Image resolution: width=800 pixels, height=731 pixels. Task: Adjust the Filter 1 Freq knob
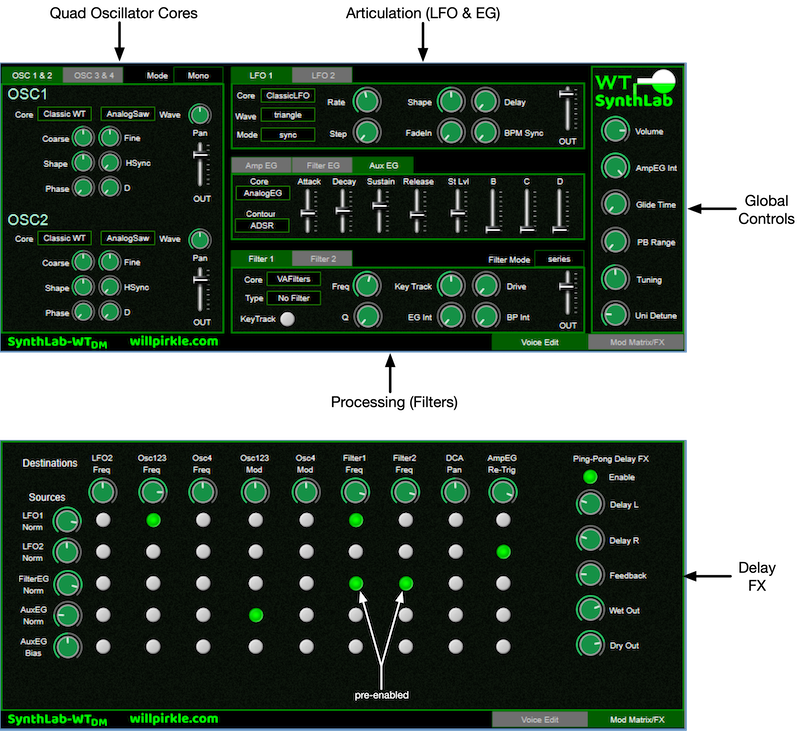[x=367, y=285]
